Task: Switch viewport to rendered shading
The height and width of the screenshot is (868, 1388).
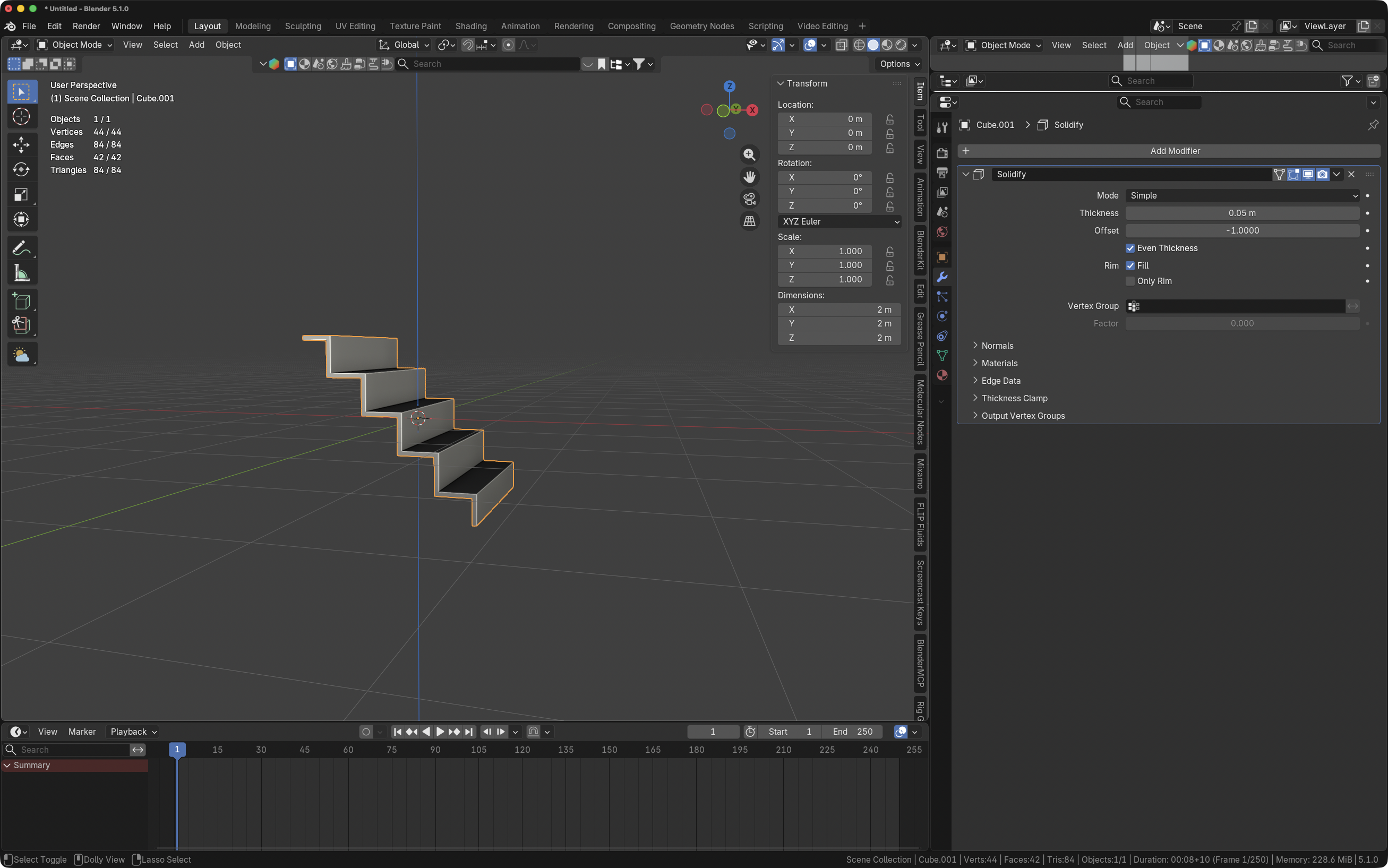Action: coord(901,45)
